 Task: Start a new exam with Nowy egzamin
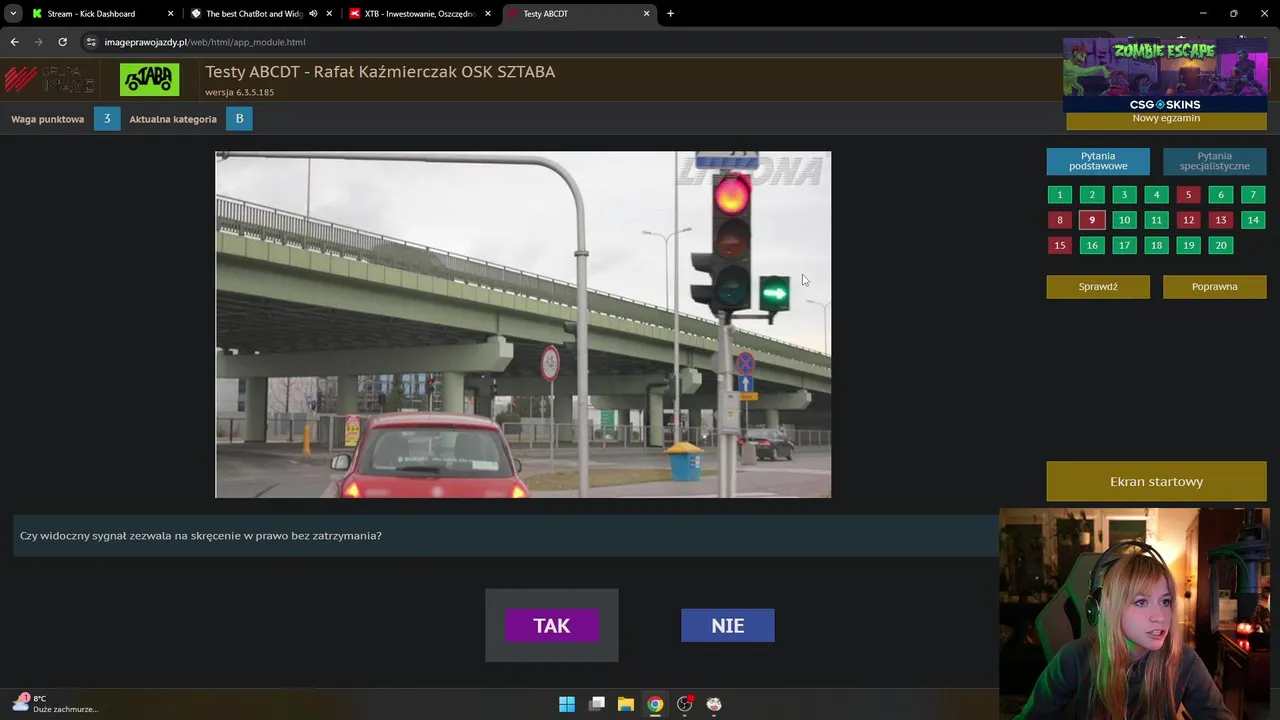(1166, 119)
